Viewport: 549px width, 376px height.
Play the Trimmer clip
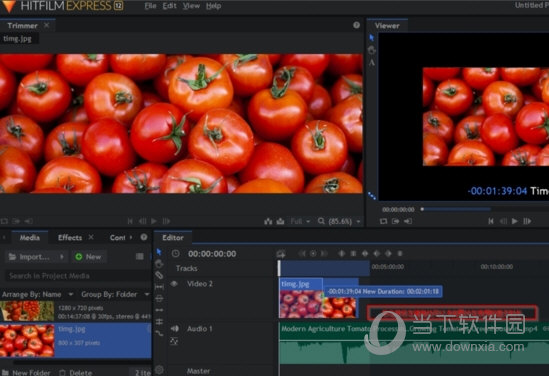[154, 221]
